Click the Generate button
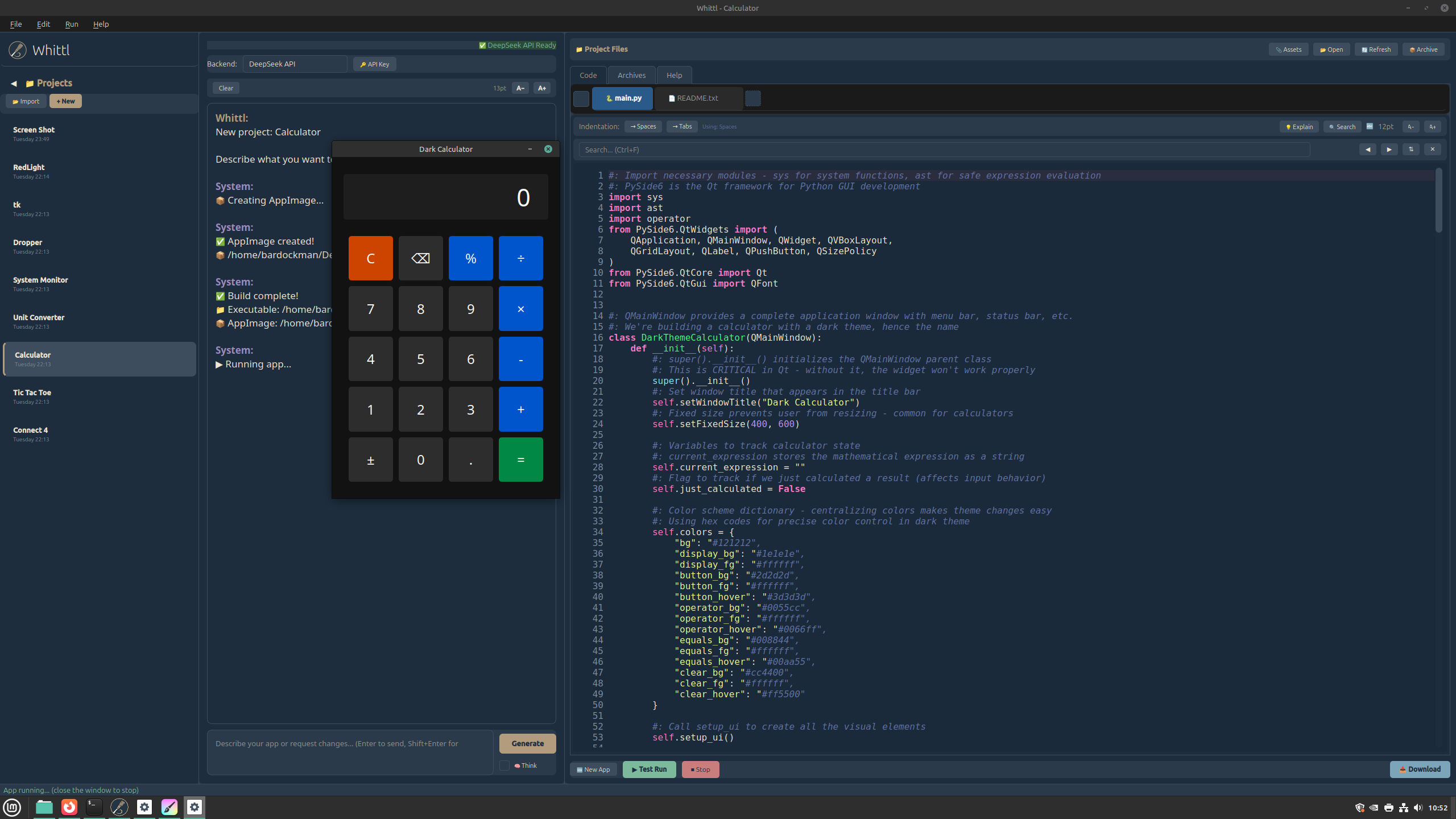This screenshot has height=819, width=1456. (527, 743)
